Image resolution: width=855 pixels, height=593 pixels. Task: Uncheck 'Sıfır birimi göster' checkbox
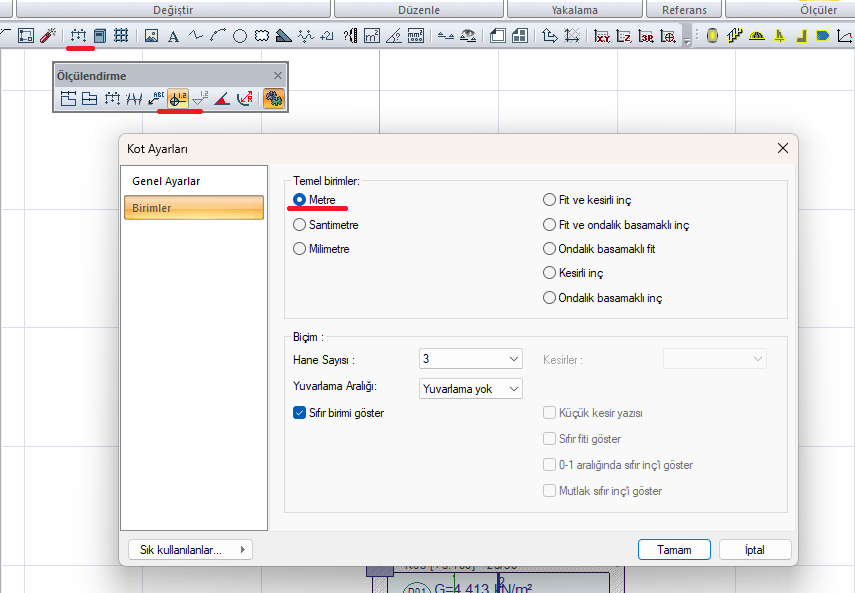click(300, 413)
